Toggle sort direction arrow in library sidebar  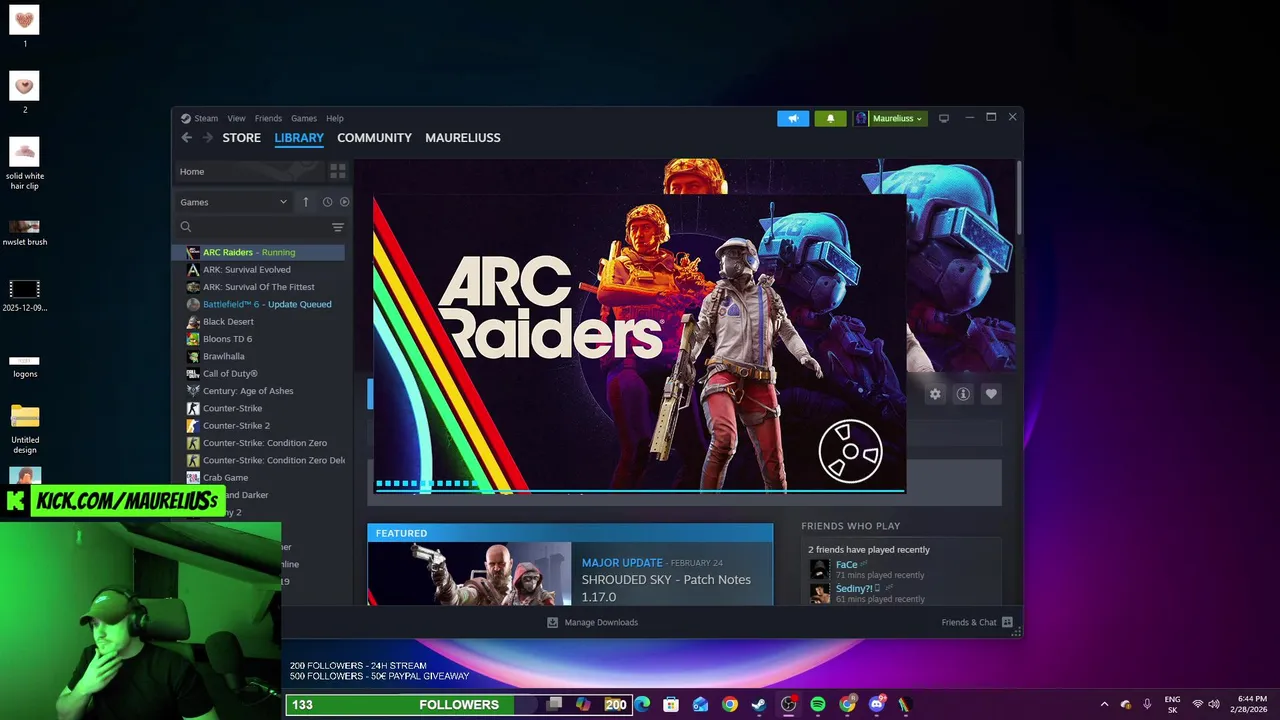pos(306,202)
